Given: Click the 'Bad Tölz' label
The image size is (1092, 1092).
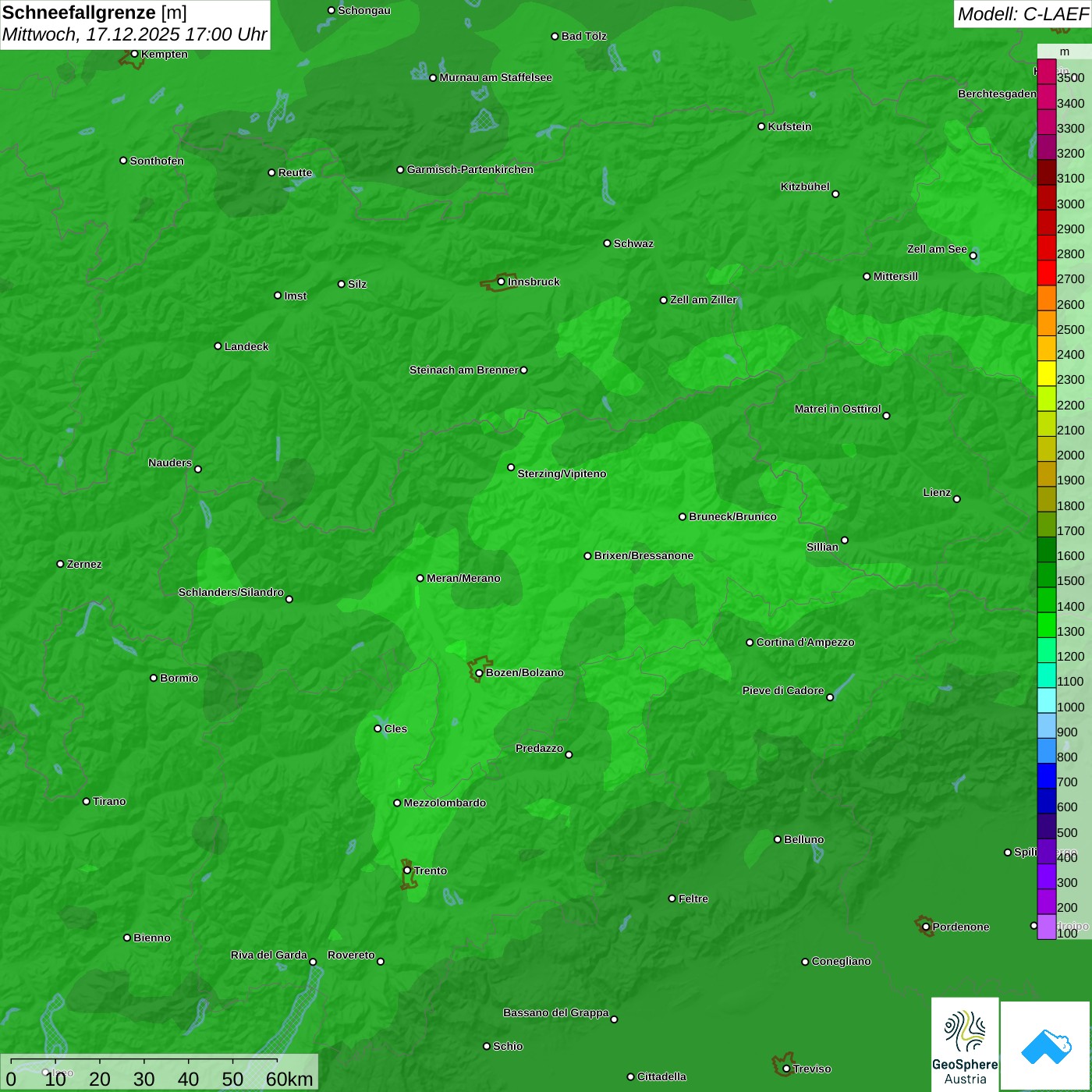Looking at the screenshot, I should click(x=584, y=36).
